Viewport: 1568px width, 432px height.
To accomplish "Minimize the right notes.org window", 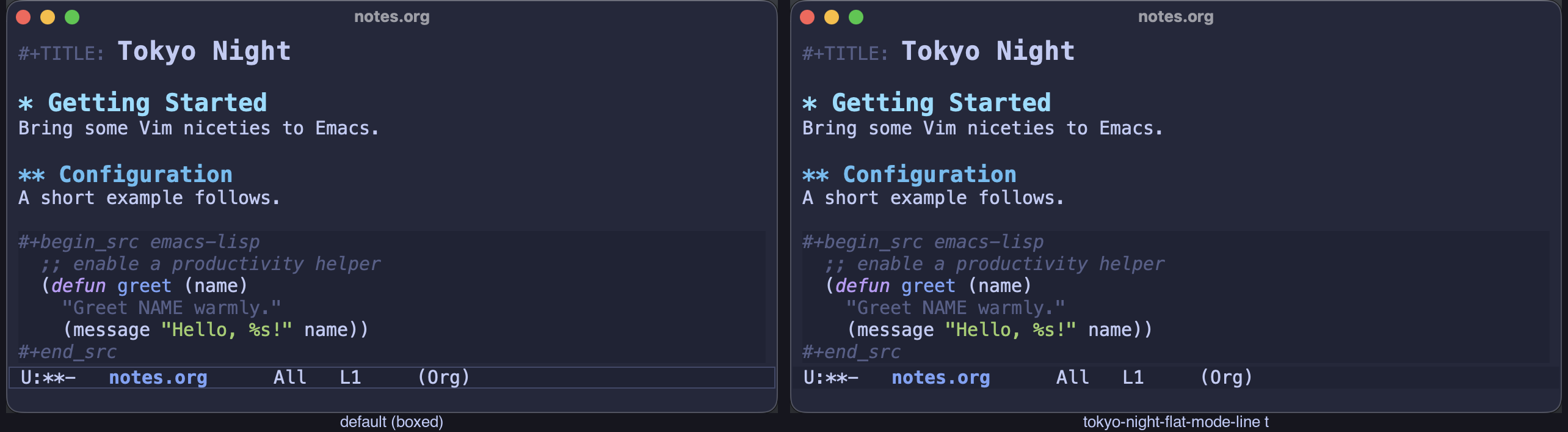I will coord(832,17).
